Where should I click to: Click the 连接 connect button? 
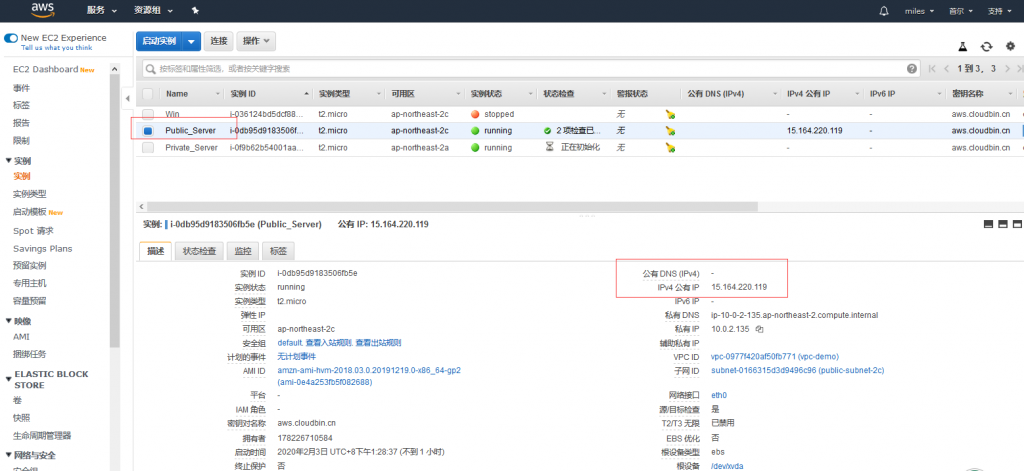pos(219,41)
